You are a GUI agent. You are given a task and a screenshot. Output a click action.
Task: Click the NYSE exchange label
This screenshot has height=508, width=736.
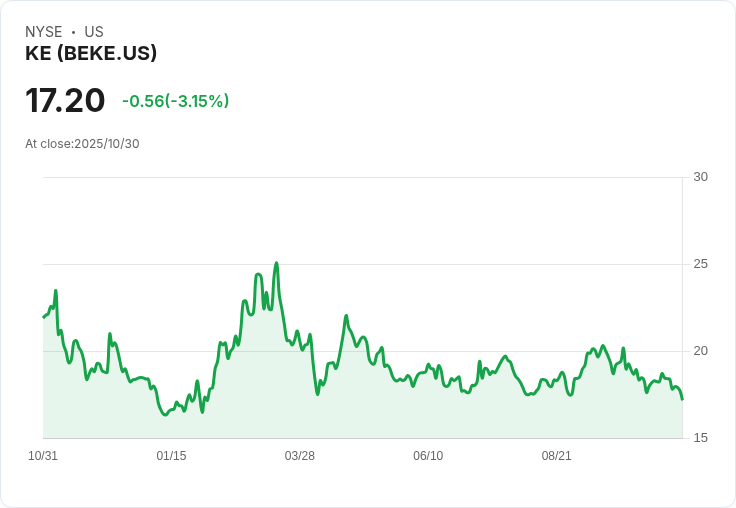[43, 32]
